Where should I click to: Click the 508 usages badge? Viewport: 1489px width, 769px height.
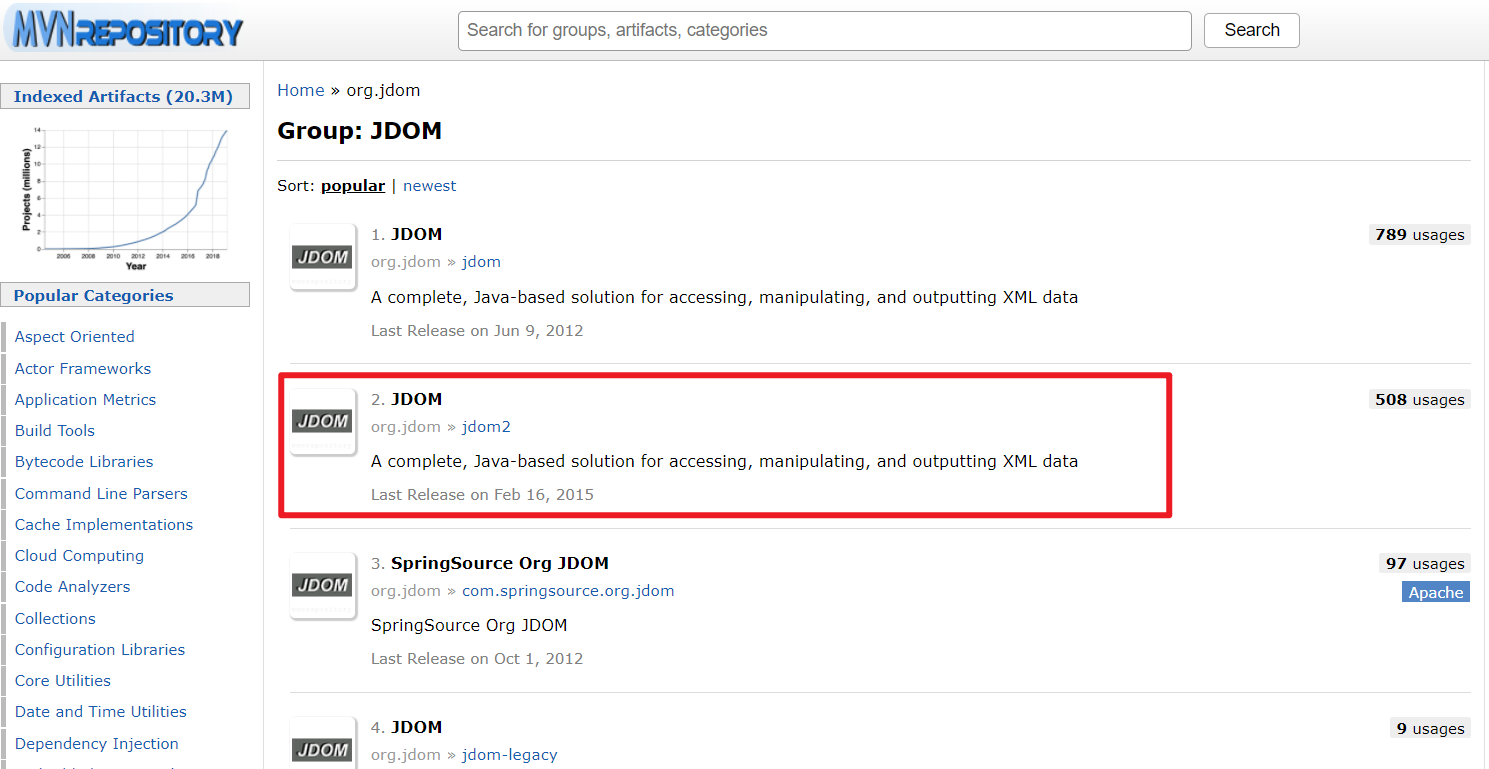tap(1419, 399)
